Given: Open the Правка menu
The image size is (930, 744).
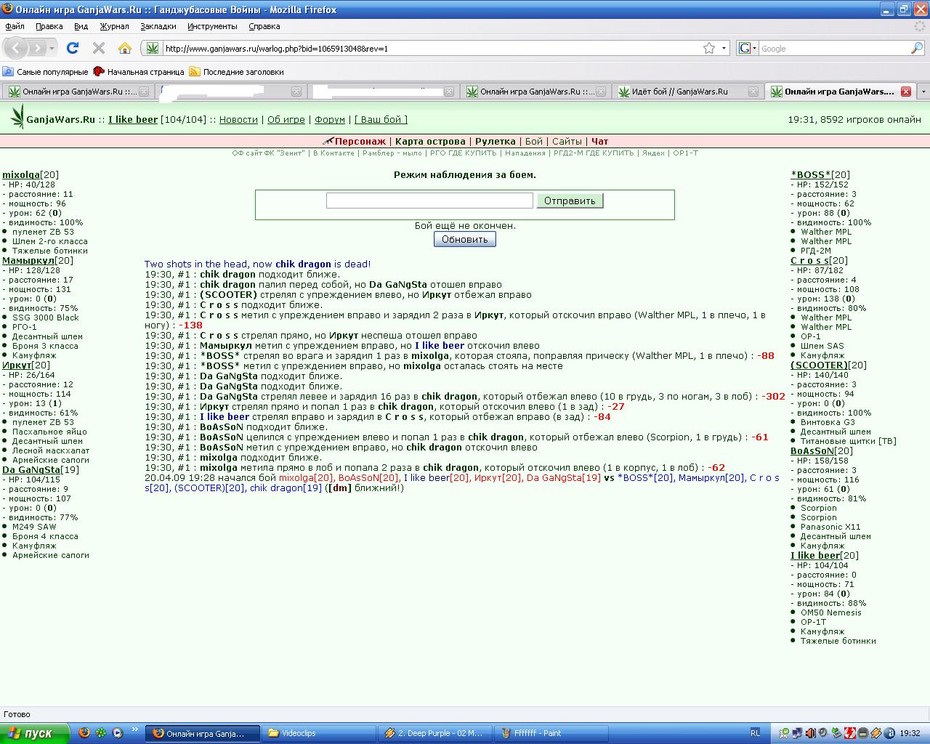Looking at the screenshot, I should [49, 26].
